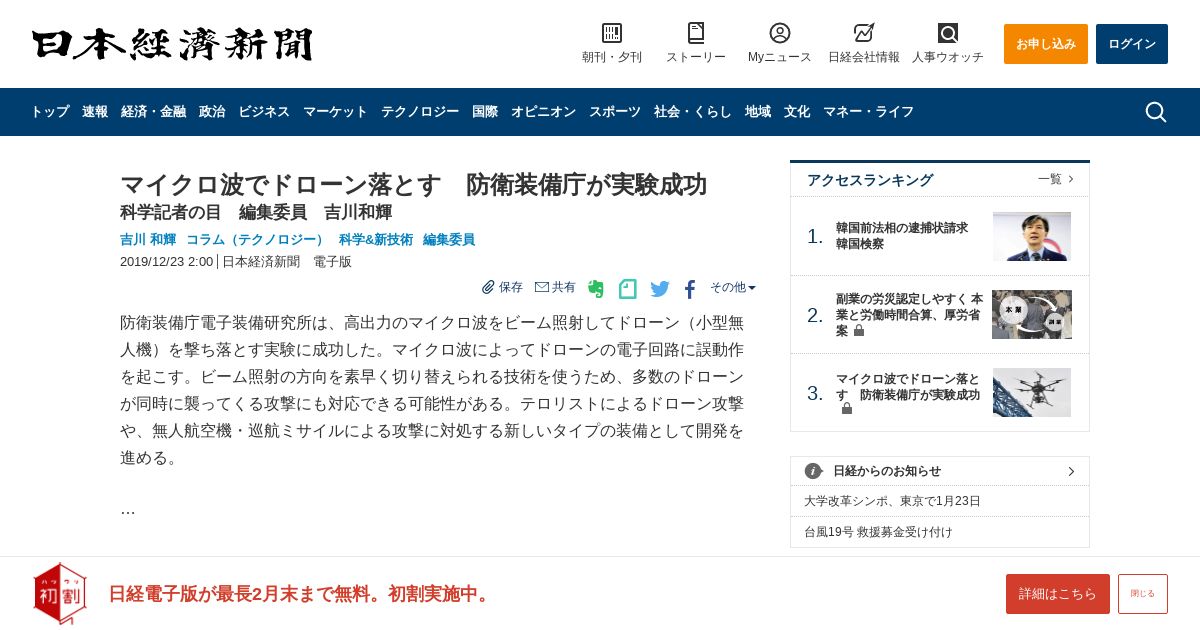
Task: Open 編集委員 tag link
Action: pos(449,240)
